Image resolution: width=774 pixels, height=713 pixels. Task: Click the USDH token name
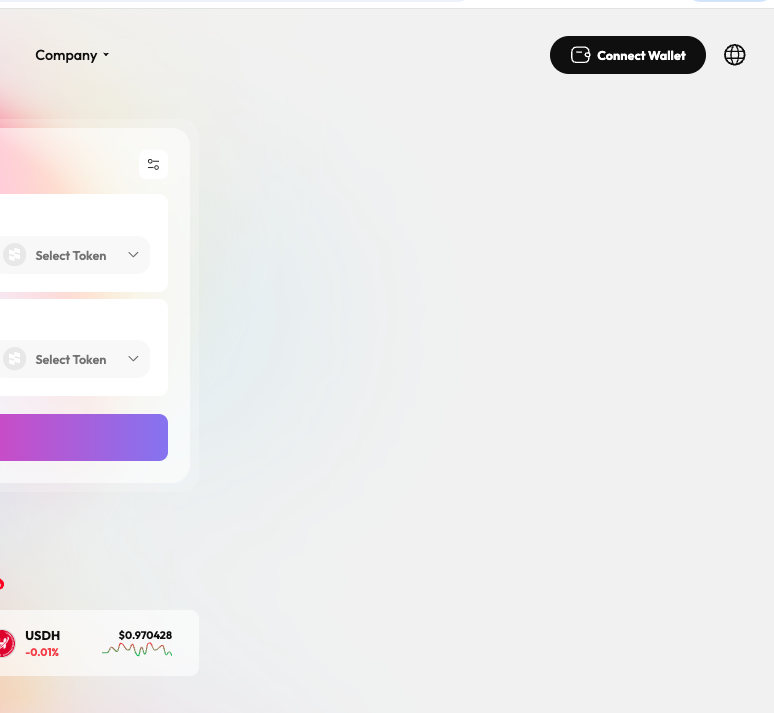(43, 635)
